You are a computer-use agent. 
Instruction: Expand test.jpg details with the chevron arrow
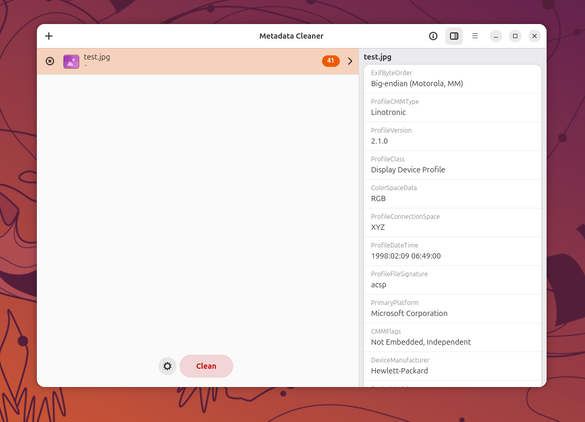[350, 61]
